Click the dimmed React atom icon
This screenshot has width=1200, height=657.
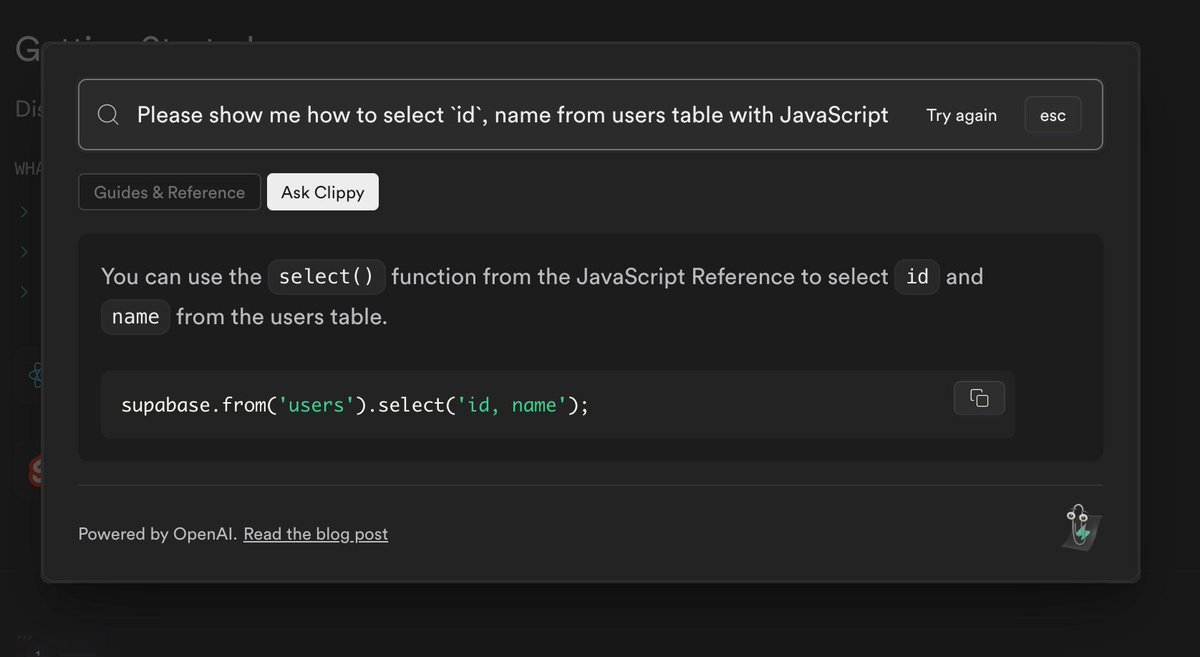pyautogui.click(x=35, y=376)
